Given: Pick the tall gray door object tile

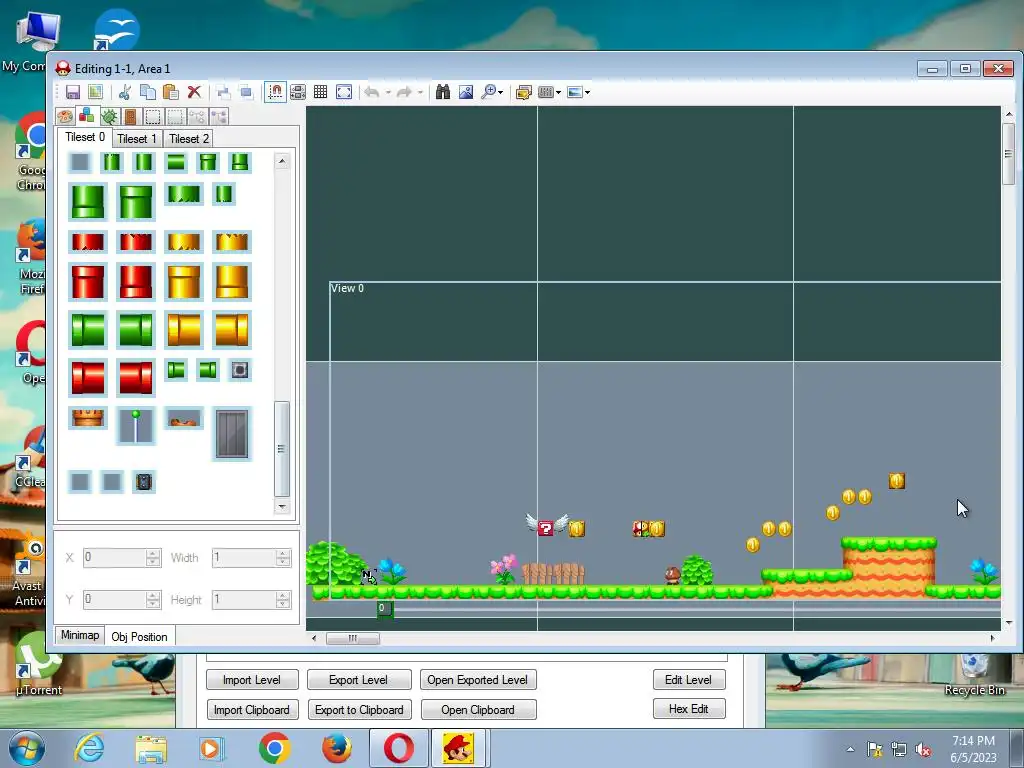Looking at the screenshot, I should (x=232, y=434).
